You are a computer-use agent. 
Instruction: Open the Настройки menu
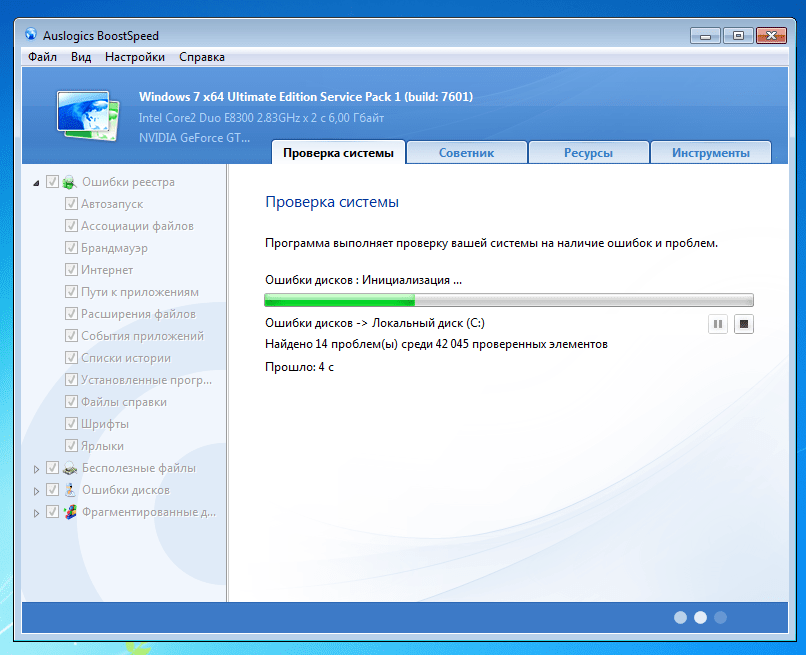coord(135,57)
